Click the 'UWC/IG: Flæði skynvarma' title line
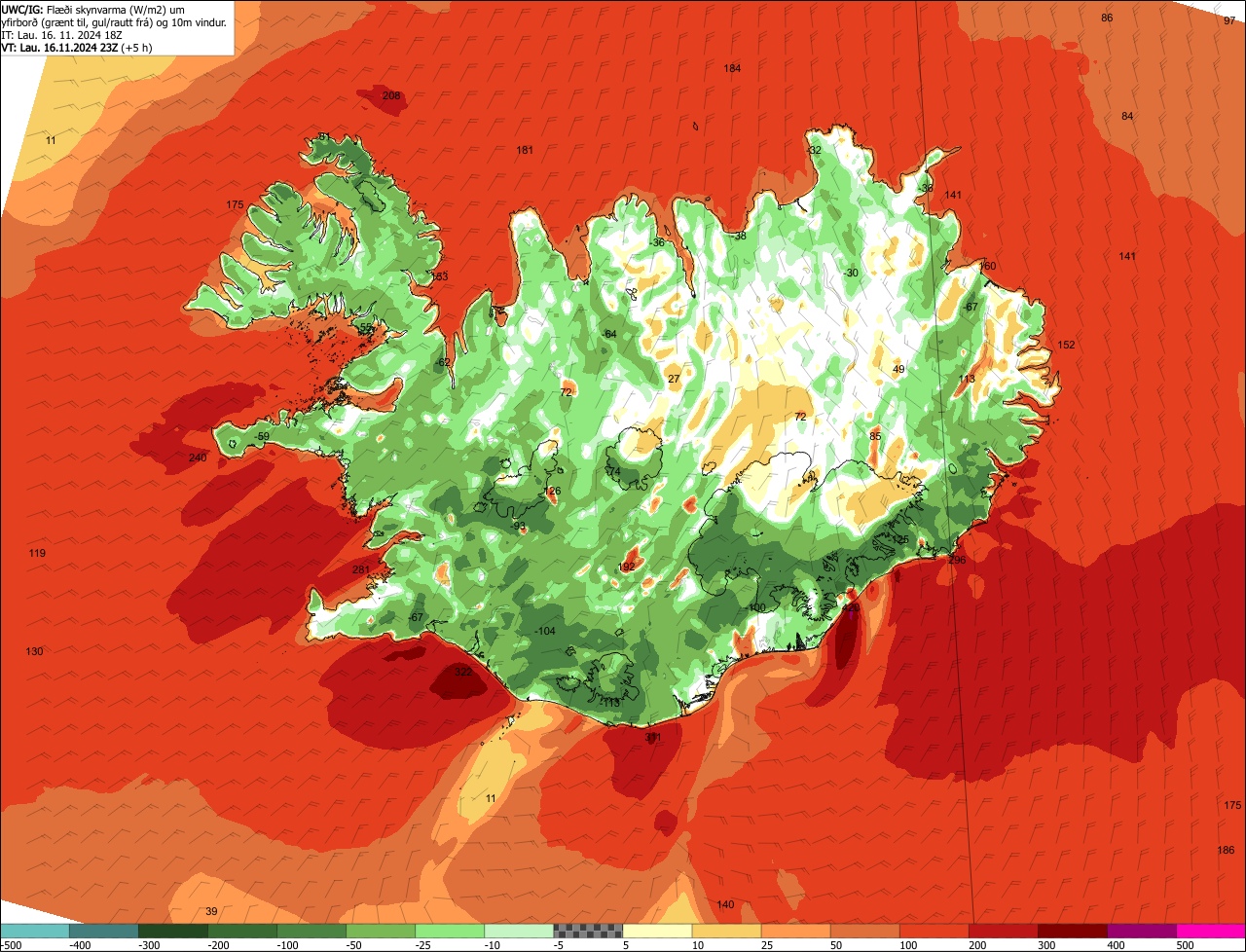The height and width of the screenshot is (952, 1246). click(x=93, y=9)
